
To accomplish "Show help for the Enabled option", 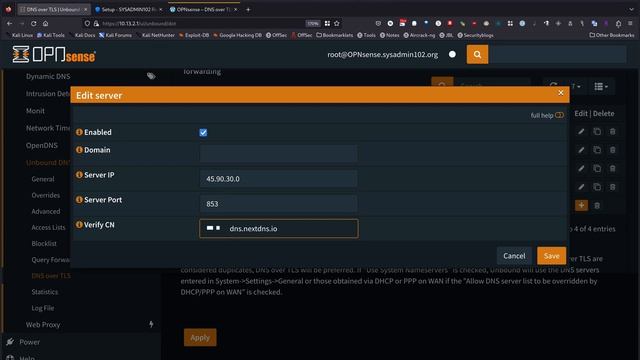I will point(79,132).
